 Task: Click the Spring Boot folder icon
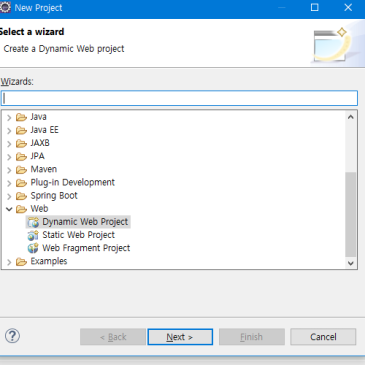pos(21,196)
